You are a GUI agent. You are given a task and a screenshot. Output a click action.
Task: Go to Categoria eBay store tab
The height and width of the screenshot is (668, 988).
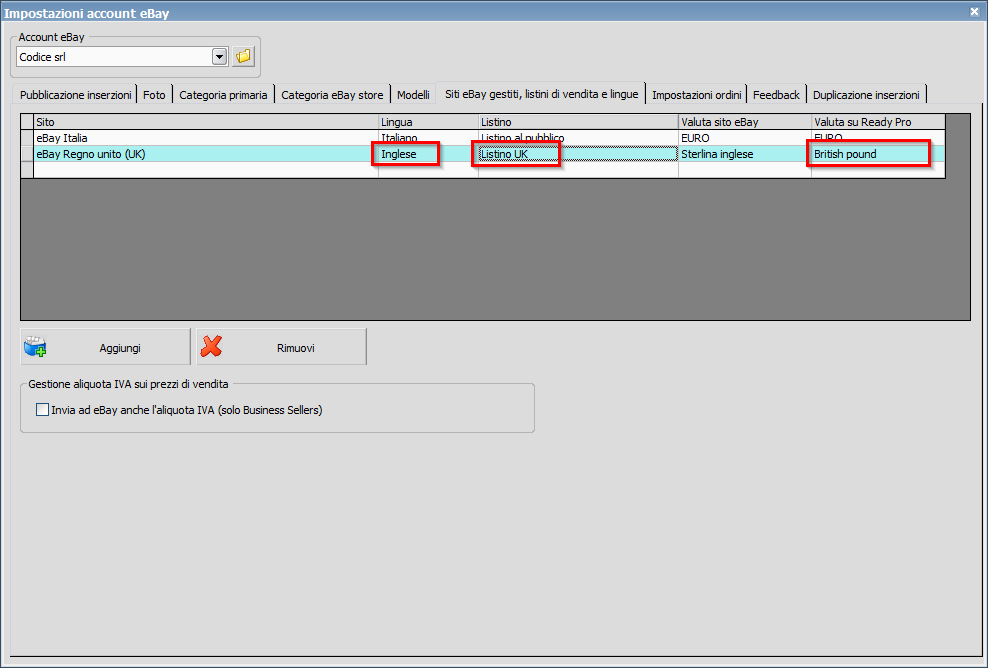click(332, 95)
